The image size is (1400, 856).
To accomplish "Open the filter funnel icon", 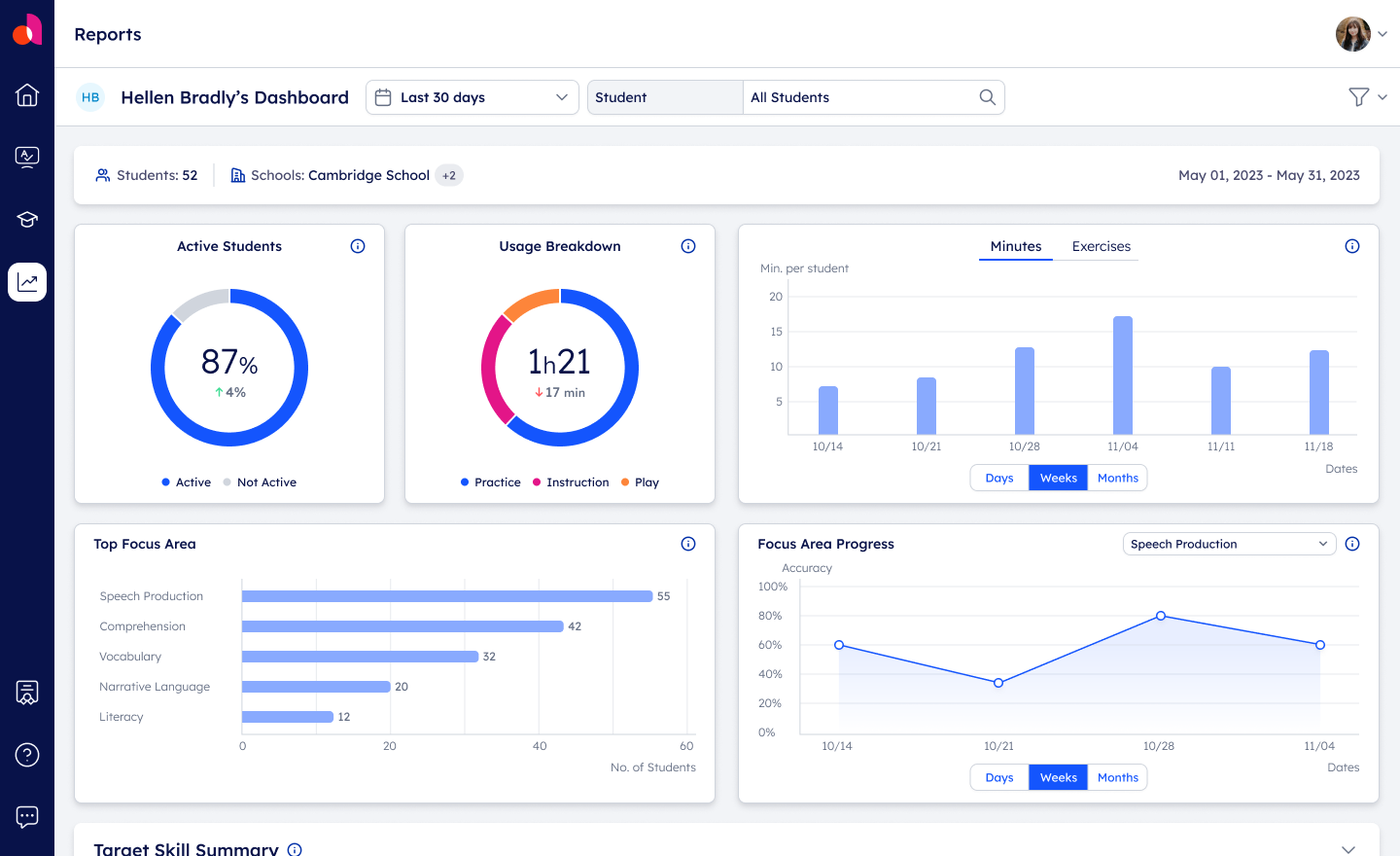I will 1359,96.
